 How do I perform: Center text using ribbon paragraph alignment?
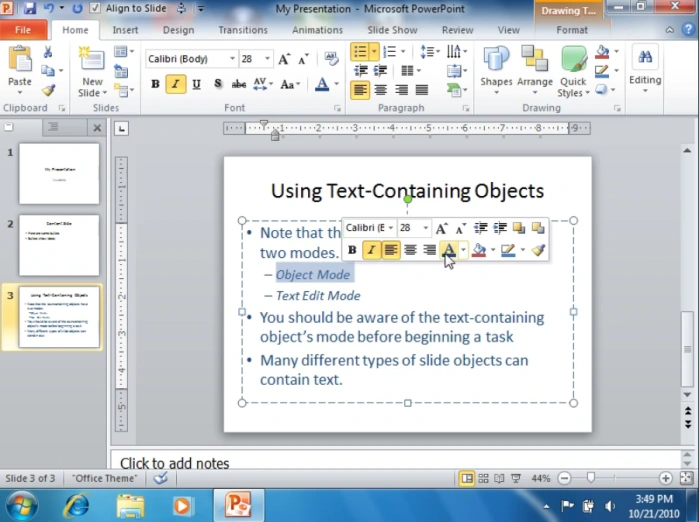coord(380,90)
